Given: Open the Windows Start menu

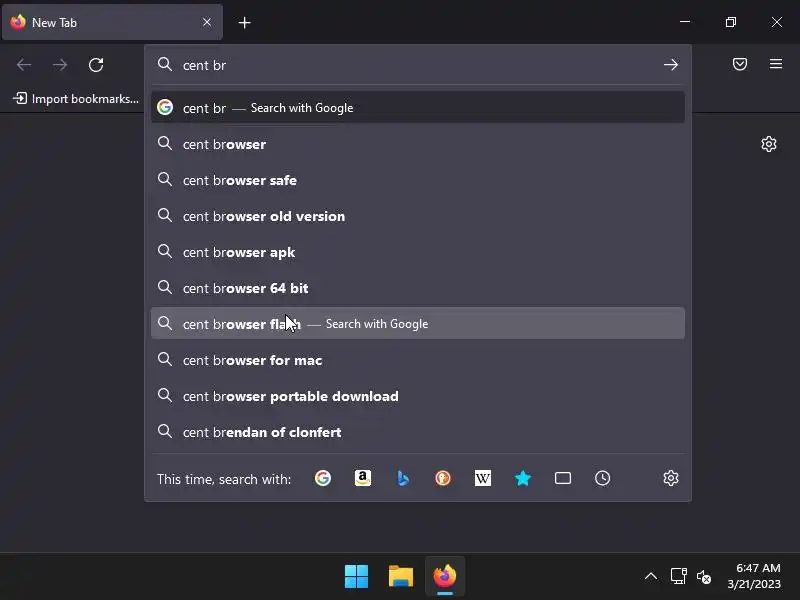Looking at the screenshot, I should click(356, 577).
